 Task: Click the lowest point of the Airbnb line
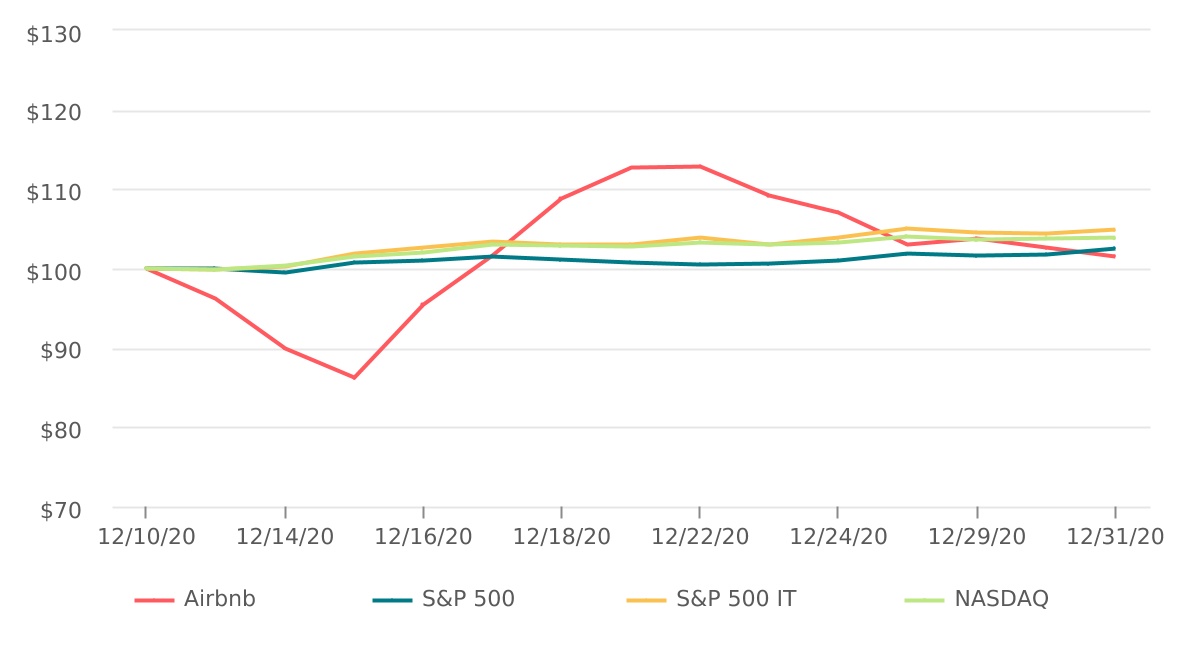click(354, 377)
